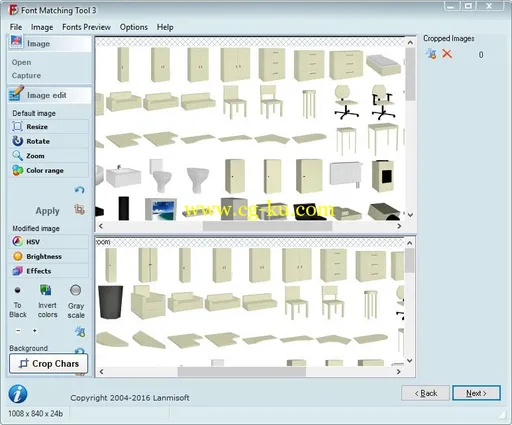Click the Image section header icon
512x425 pixels.
coord(16,42)
